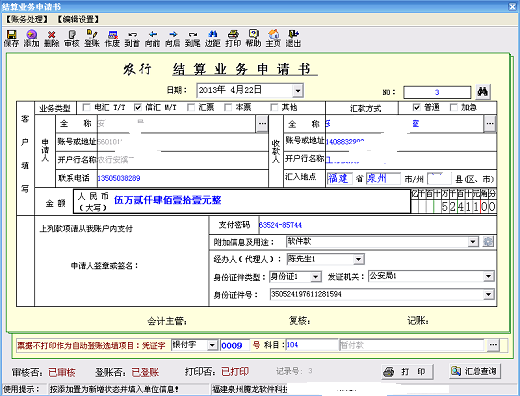This screenshot has width=520, height=396.
Task: Open the 日期 date dropdown
Action: point(298,90)
